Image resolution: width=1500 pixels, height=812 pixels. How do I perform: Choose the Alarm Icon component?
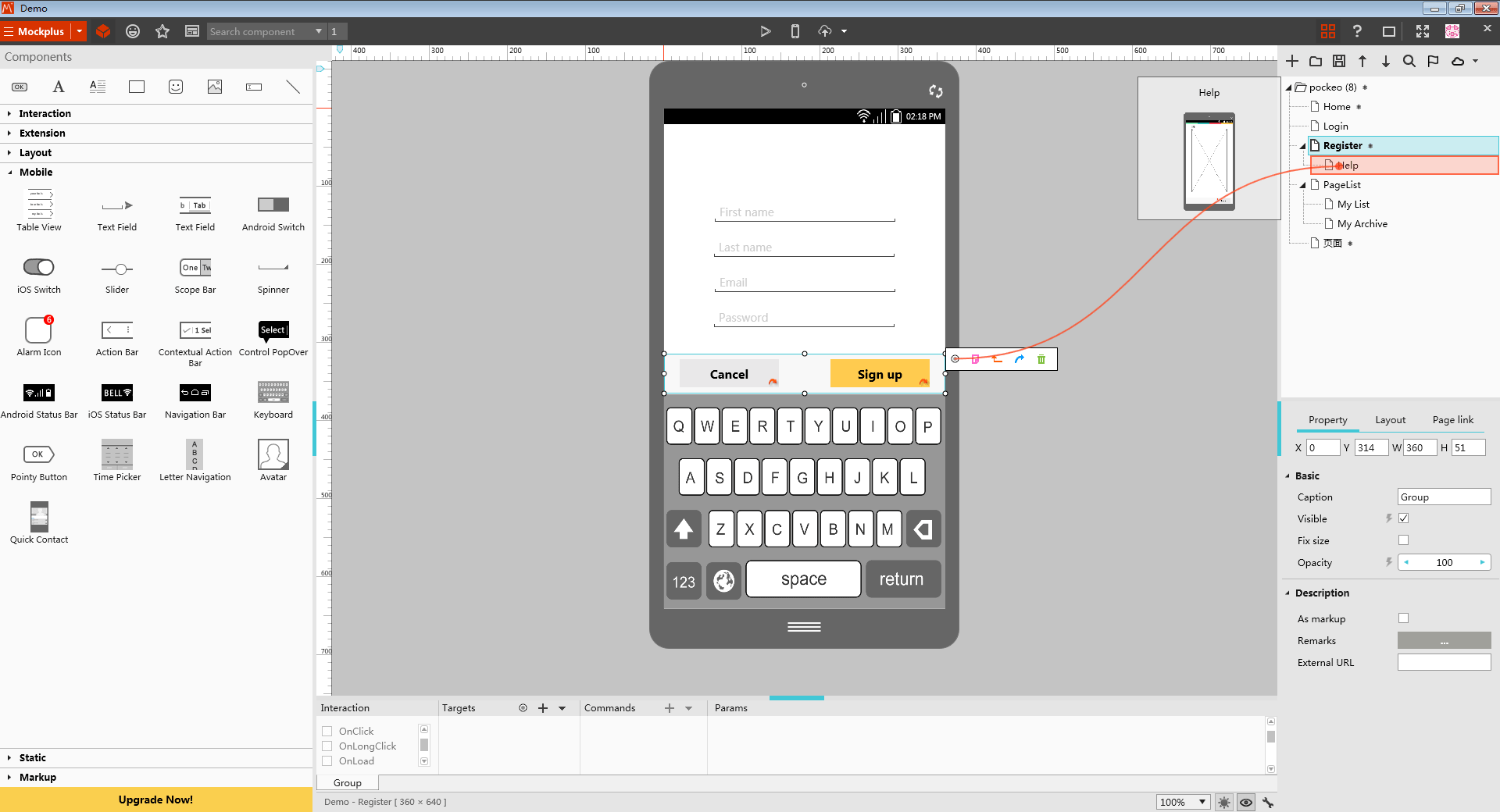[38, 330]
